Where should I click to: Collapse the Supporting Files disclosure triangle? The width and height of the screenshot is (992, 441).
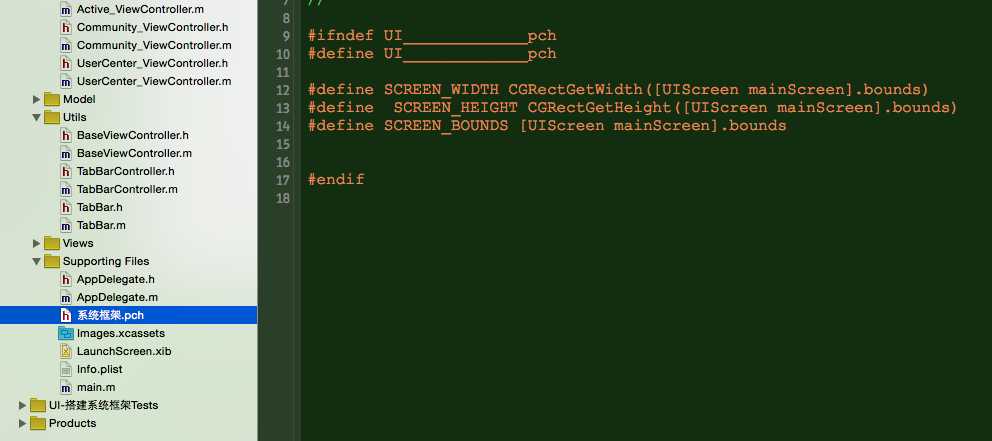(37, 261)
